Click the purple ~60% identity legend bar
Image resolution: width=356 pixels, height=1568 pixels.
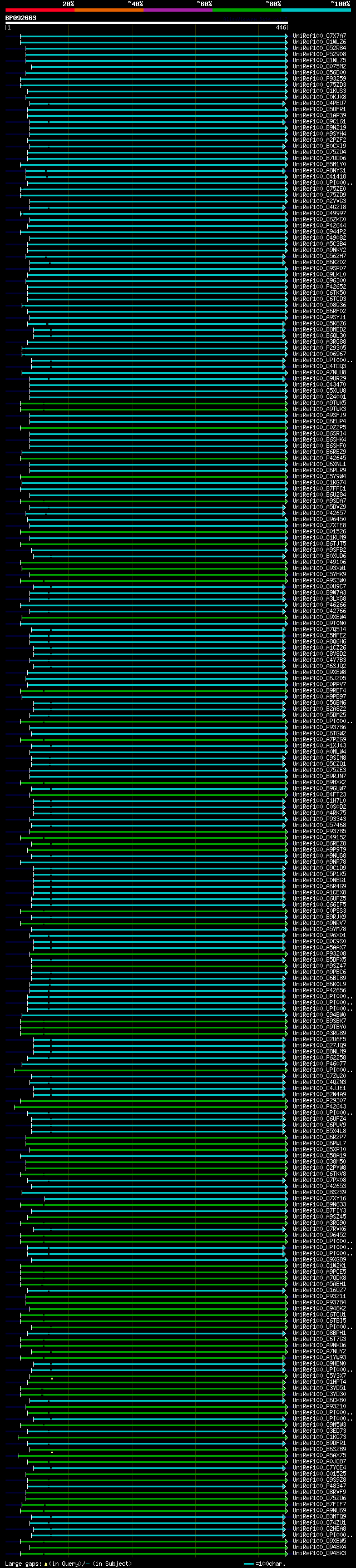coord(179,10)
